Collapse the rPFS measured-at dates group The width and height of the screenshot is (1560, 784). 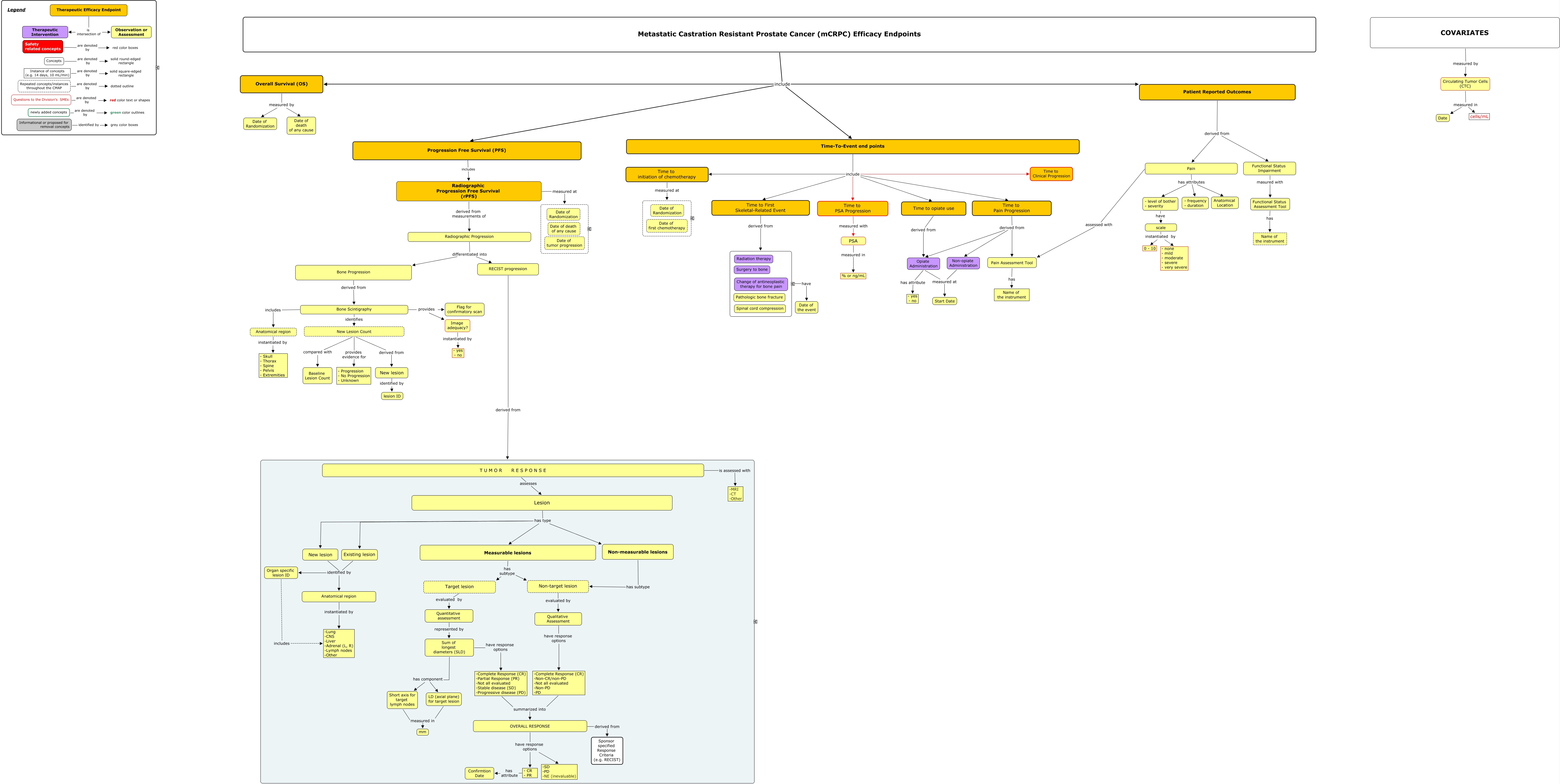click(x=589, y=229)
